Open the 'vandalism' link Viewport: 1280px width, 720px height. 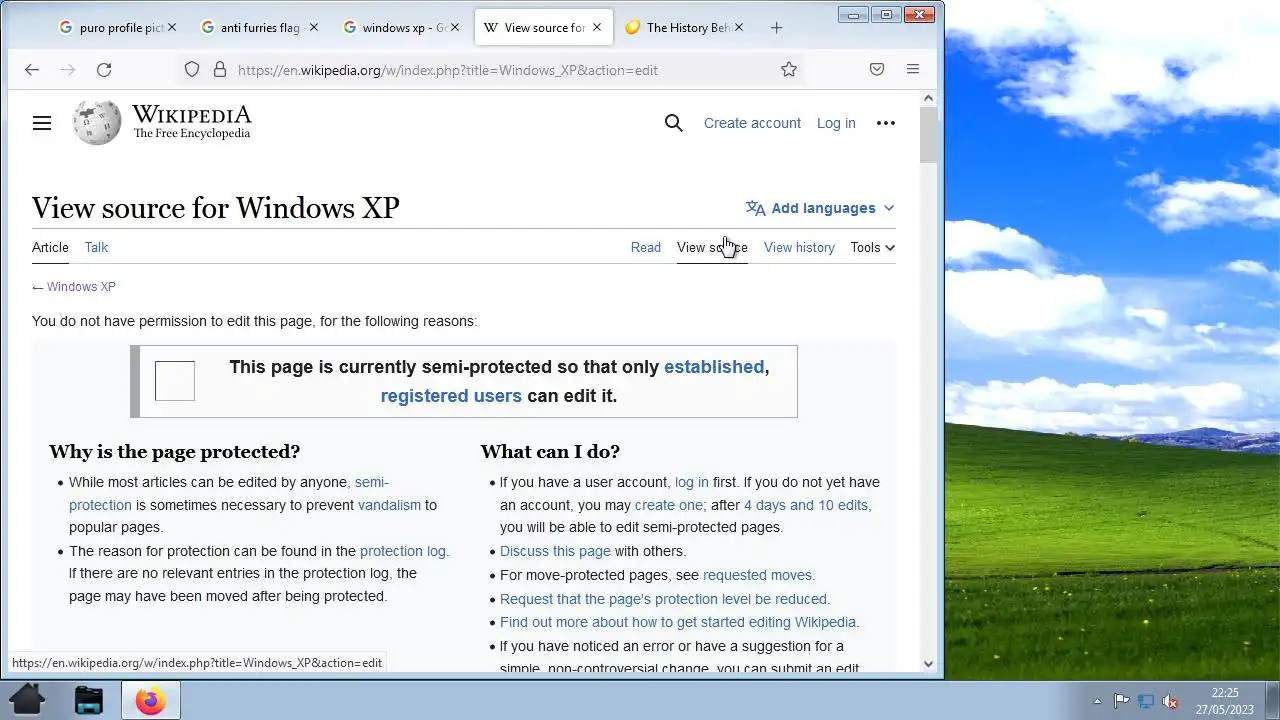389,505
